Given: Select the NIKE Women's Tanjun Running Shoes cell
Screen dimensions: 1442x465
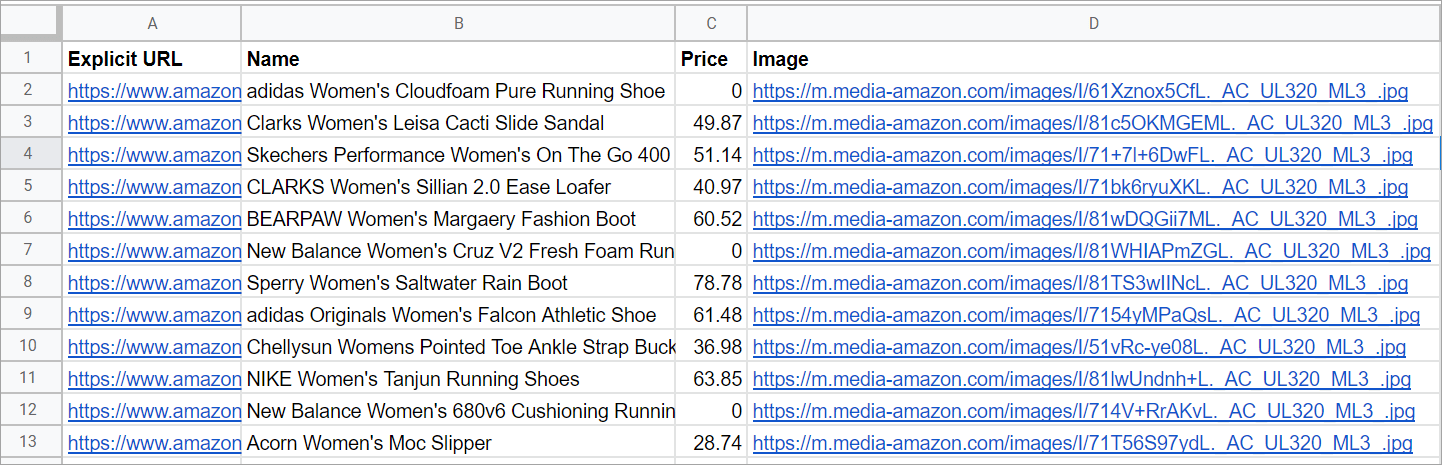Looking at the screenshot, I should (x=458, y=379).
